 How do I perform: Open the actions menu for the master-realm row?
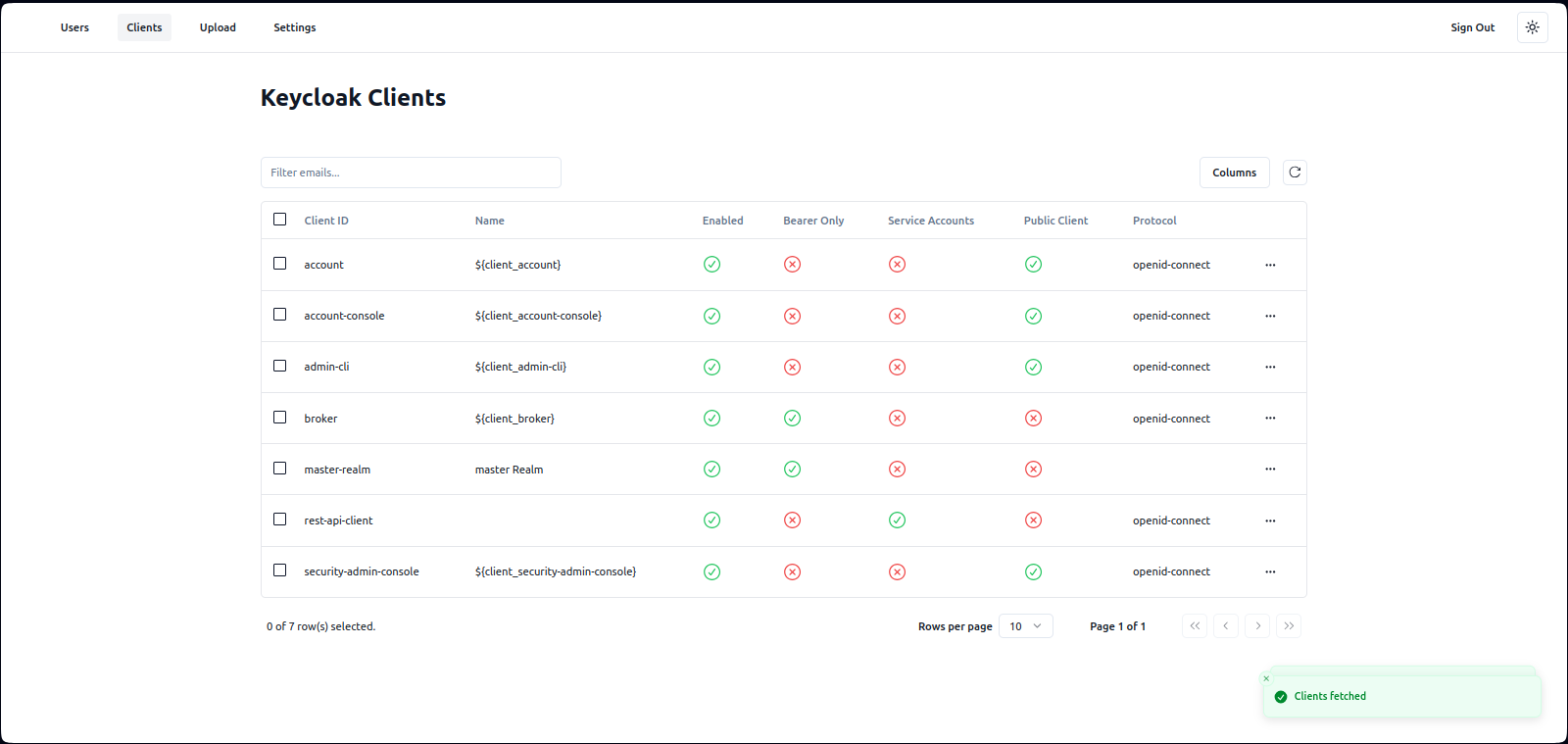point(1270,470)
